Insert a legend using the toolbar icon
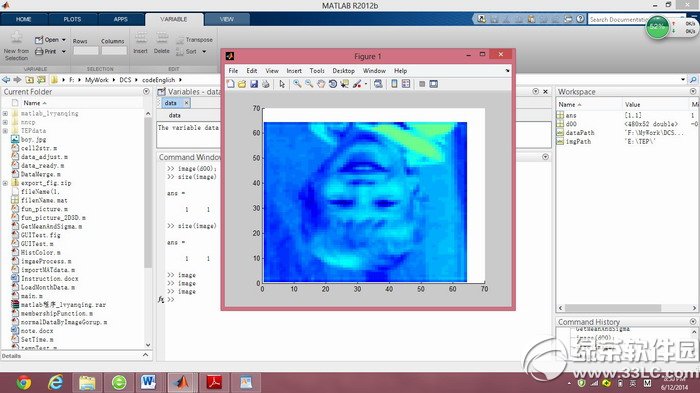Viewport: 700px width, 393px height. point(406,84)
